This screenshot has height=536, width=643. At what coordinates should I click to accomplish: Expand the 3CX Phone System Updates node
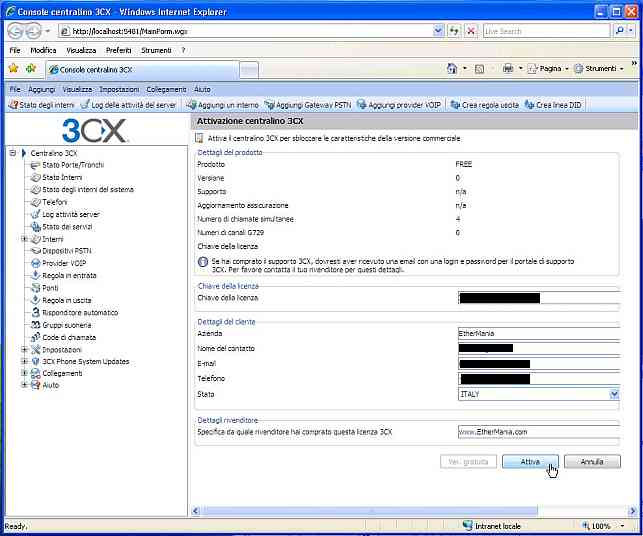[24, 361]
